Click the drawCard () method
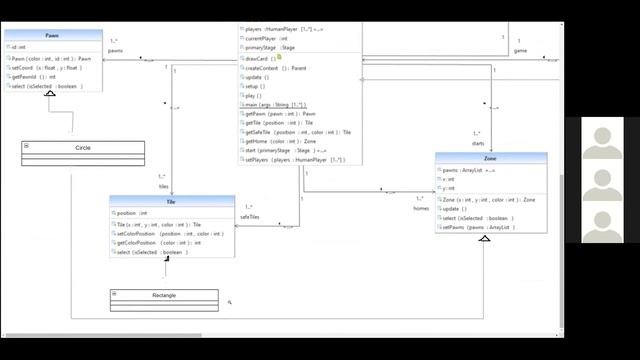This screenshot has width=640, height=360. [x=258, y=59]
